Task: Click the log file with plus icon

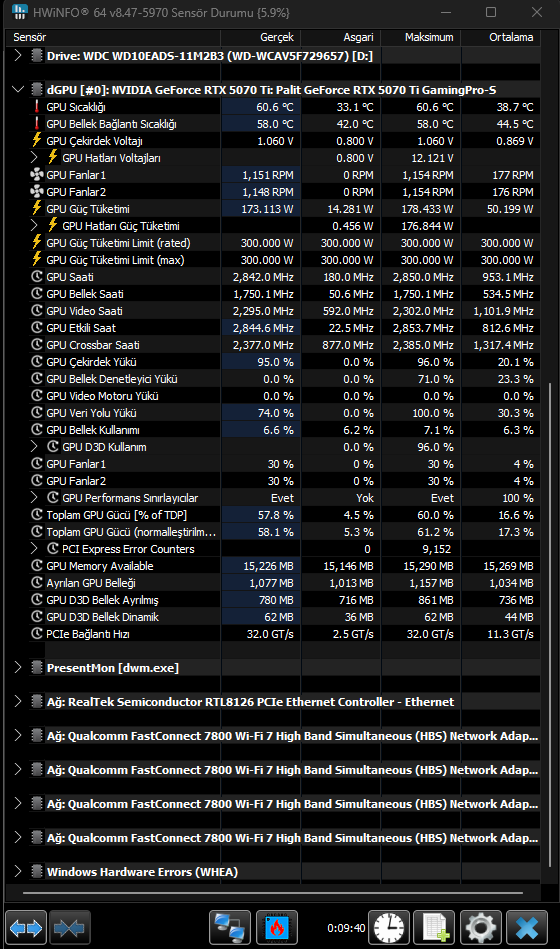Action: pyautogui.click(x=435, y=927)
